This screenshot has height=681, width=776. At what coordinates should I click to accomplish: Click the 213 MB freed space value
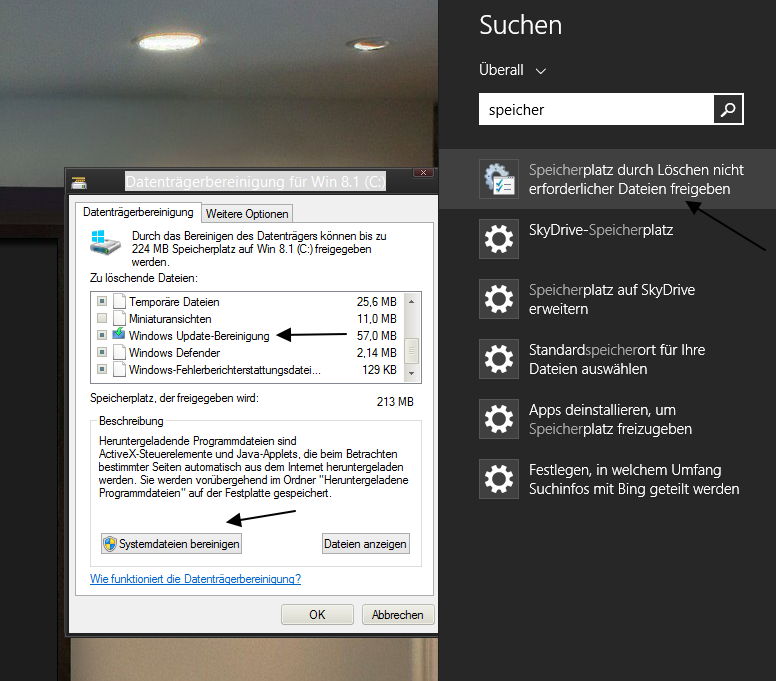pos(395,402)
